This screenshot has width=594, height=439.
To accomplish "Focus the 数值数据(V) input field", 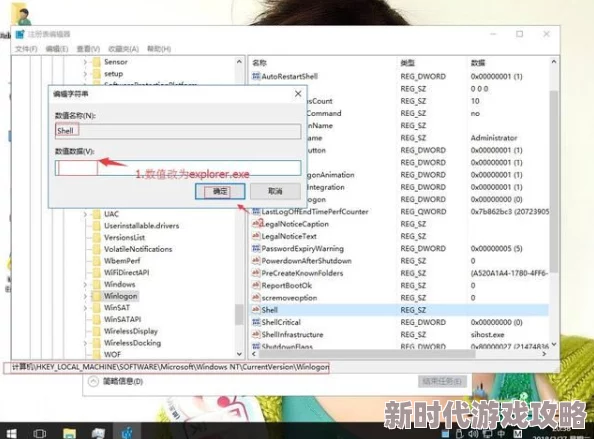I will (x=178, y=168).
